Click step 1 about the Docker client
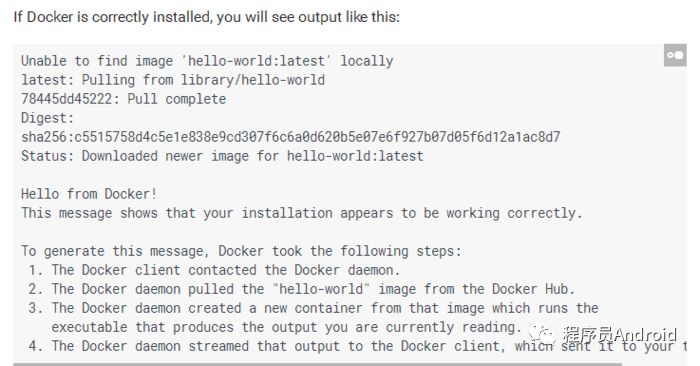Viewport: 700px width, 366px height. click(214, 270)
